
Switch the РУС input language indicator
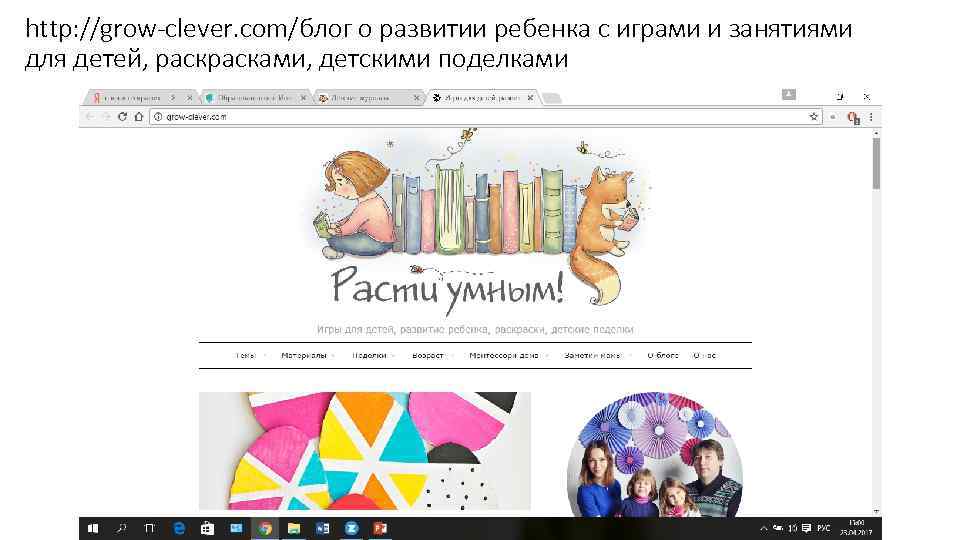click(824, 528)
